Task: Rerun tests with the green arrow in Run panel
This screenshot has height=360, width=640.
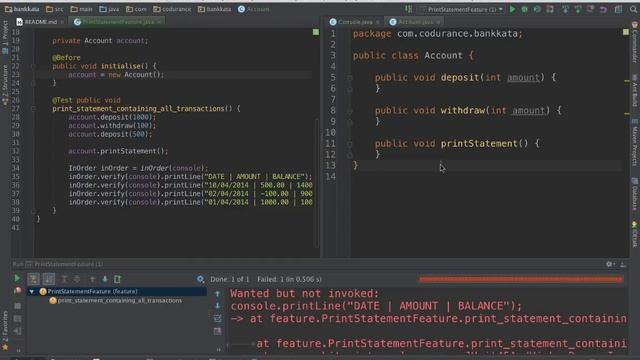Action: pos(17,278)
